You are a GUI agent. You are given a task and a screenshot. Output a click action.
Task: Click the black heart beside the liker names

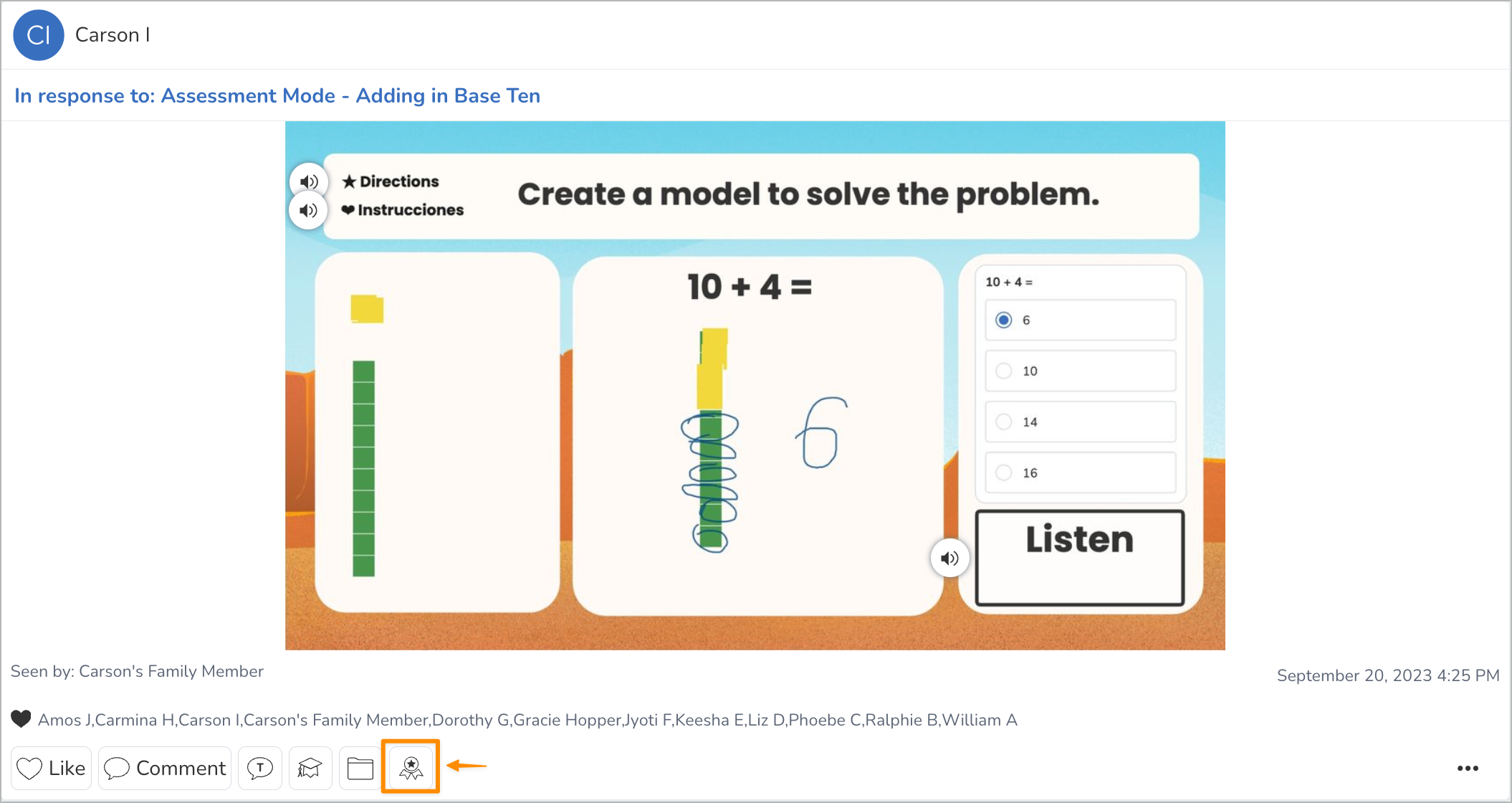(21, 718)
